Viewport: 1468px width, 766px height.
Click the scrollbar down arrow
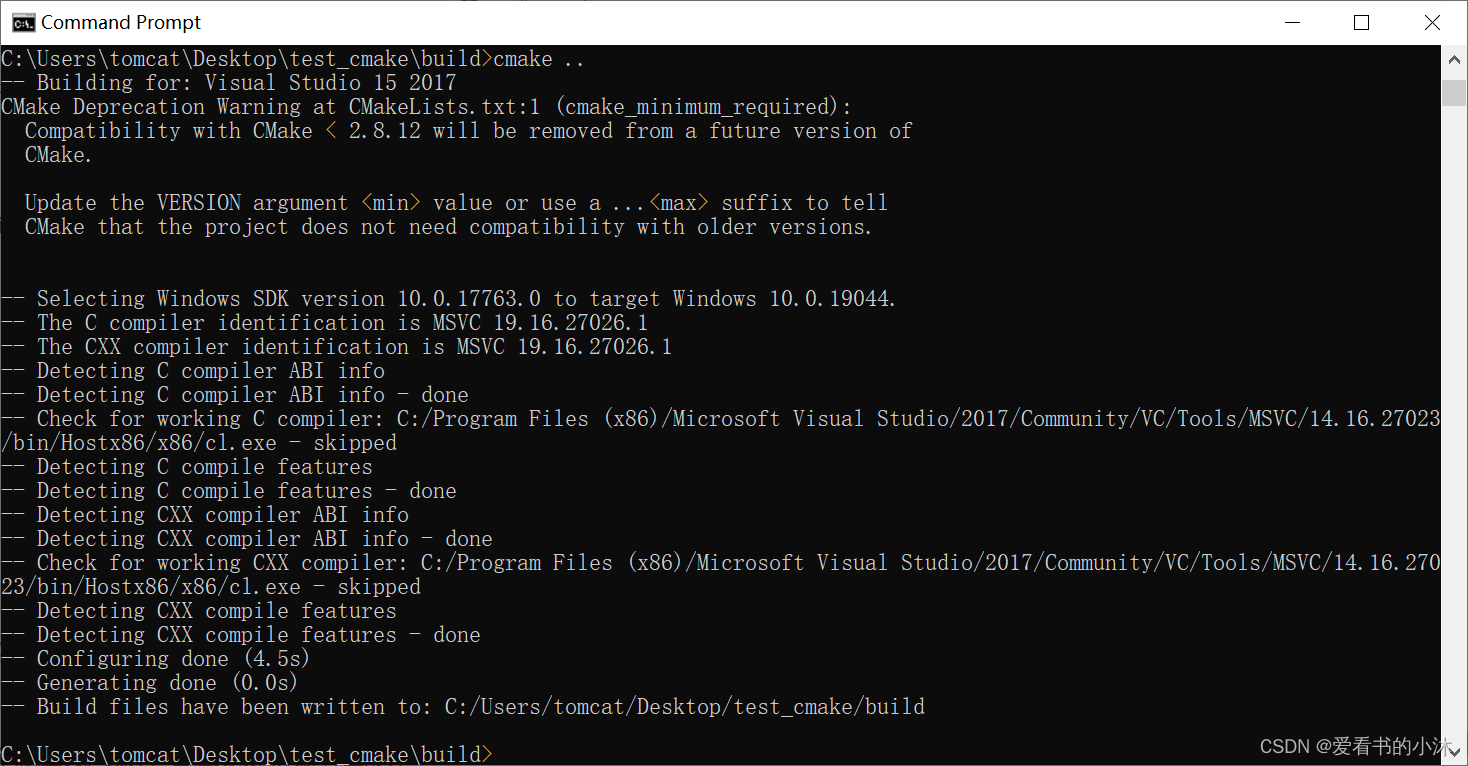click(x=1454, y=750)
